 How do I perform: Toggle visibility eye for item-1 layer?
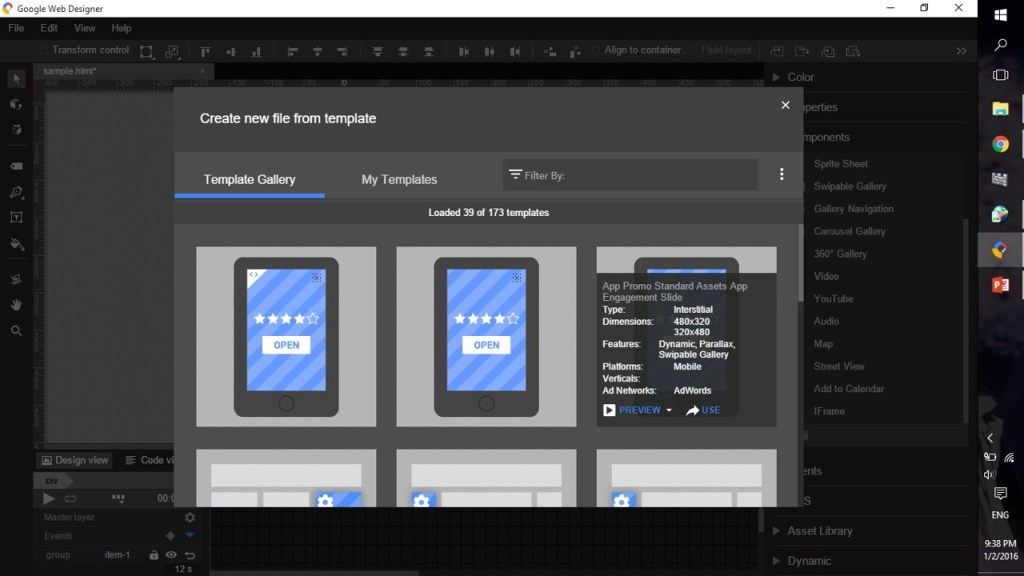coord(171,555)
